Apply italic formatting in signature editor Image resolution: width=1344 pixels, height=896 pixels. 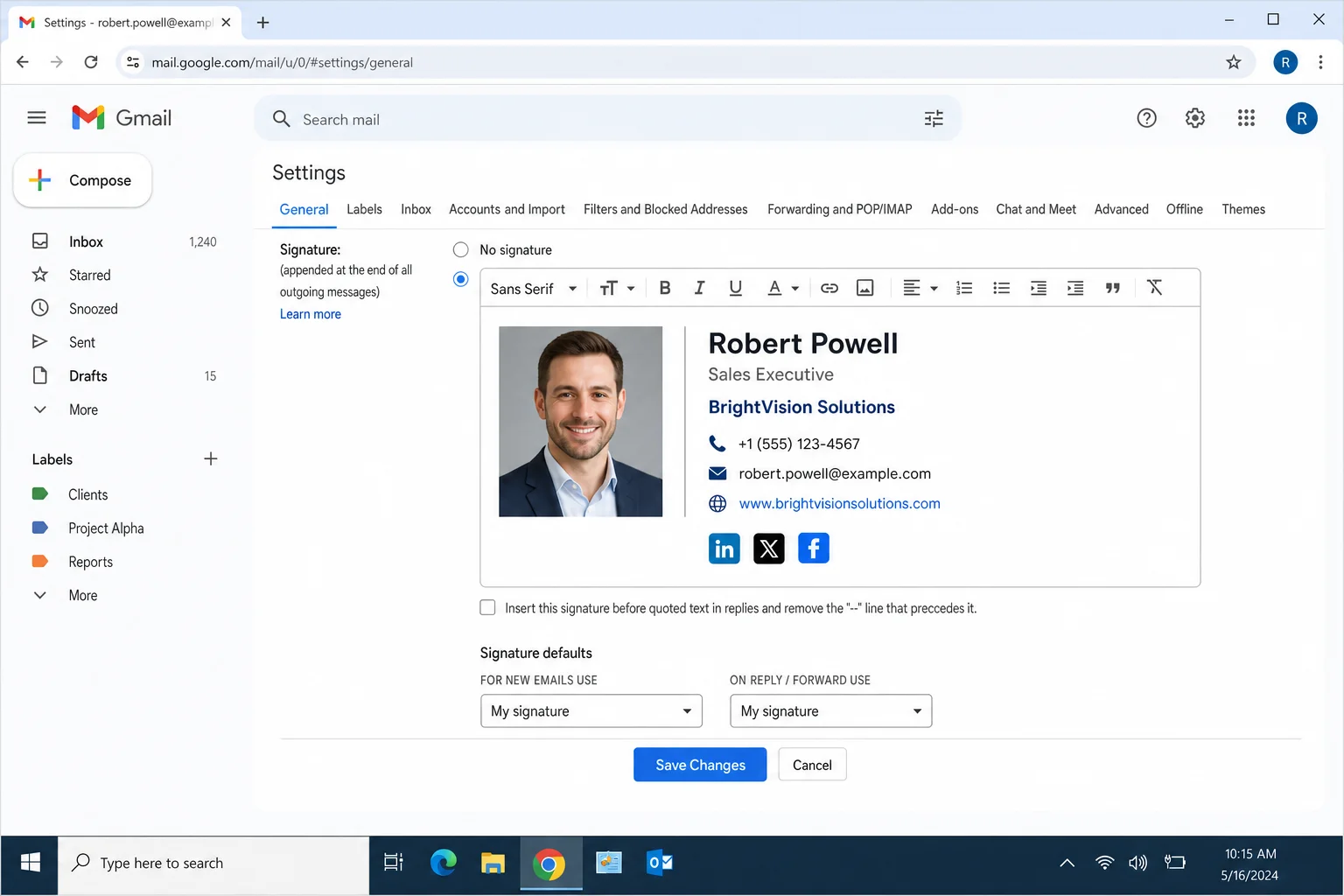click(699, 288)
